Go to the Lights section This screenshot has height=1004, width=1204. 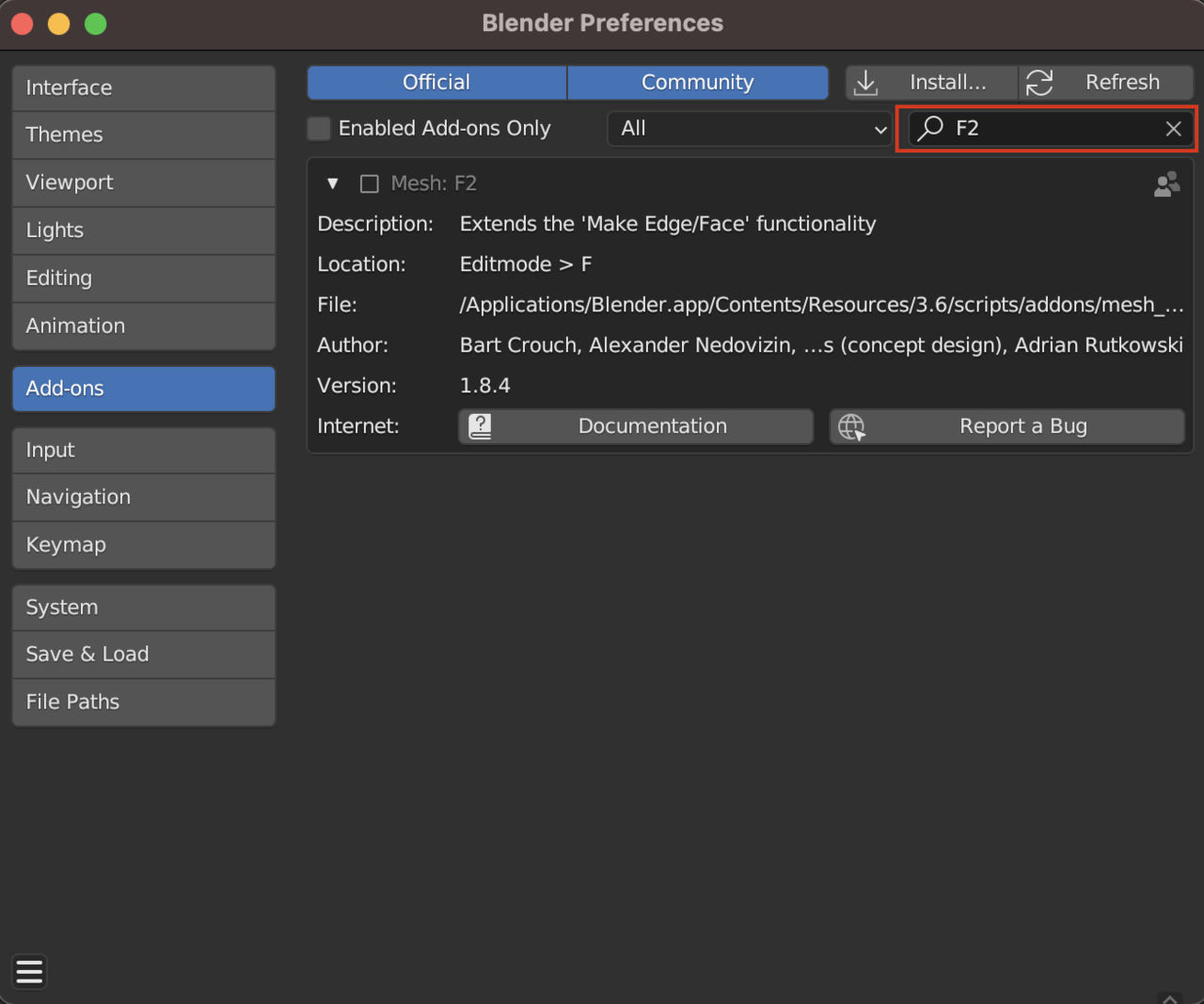[144, 231]
